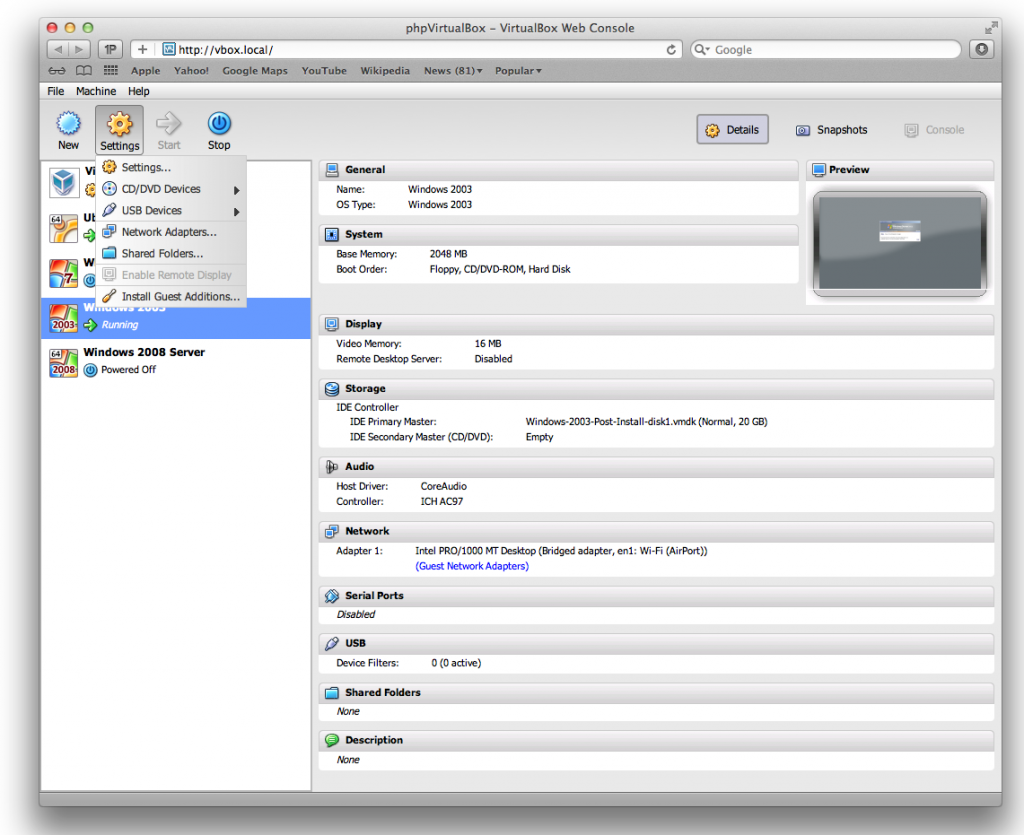1024x835 pixels.
Task: Click the Display section icon
Action: click(x=331, y=323)
